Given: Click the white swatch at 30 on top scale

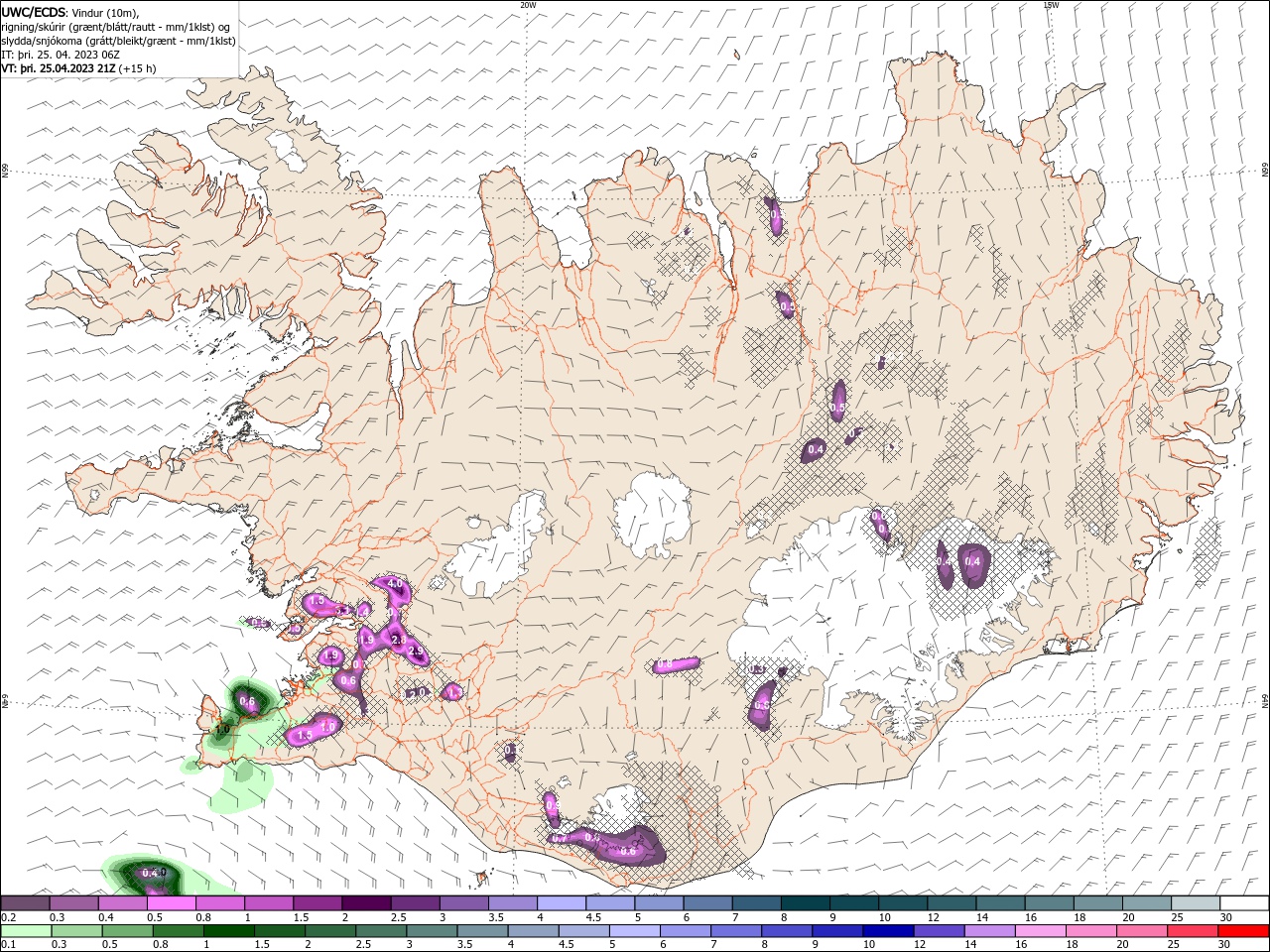Looking at the screenshot, I should tap(1243, 903).
